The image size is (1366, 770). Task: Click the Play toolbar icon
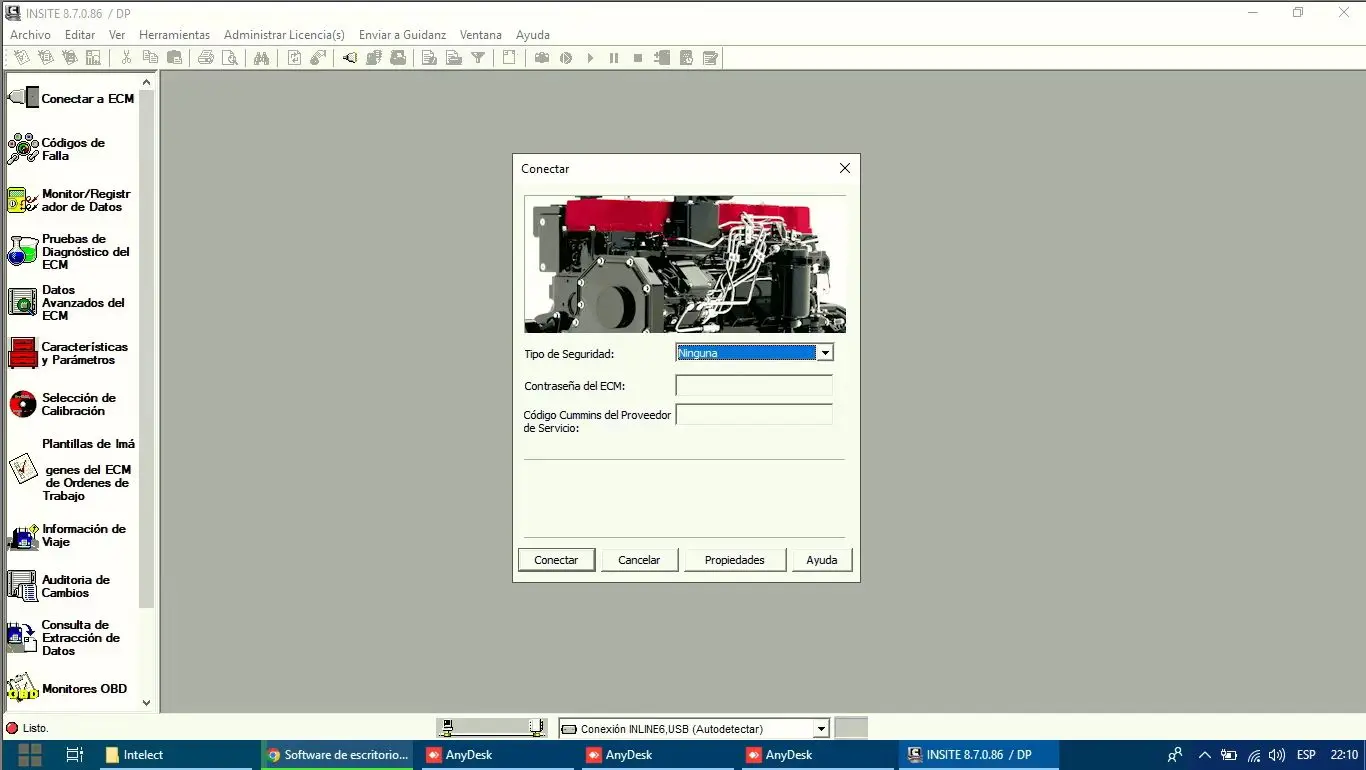(x=590, y=58)
